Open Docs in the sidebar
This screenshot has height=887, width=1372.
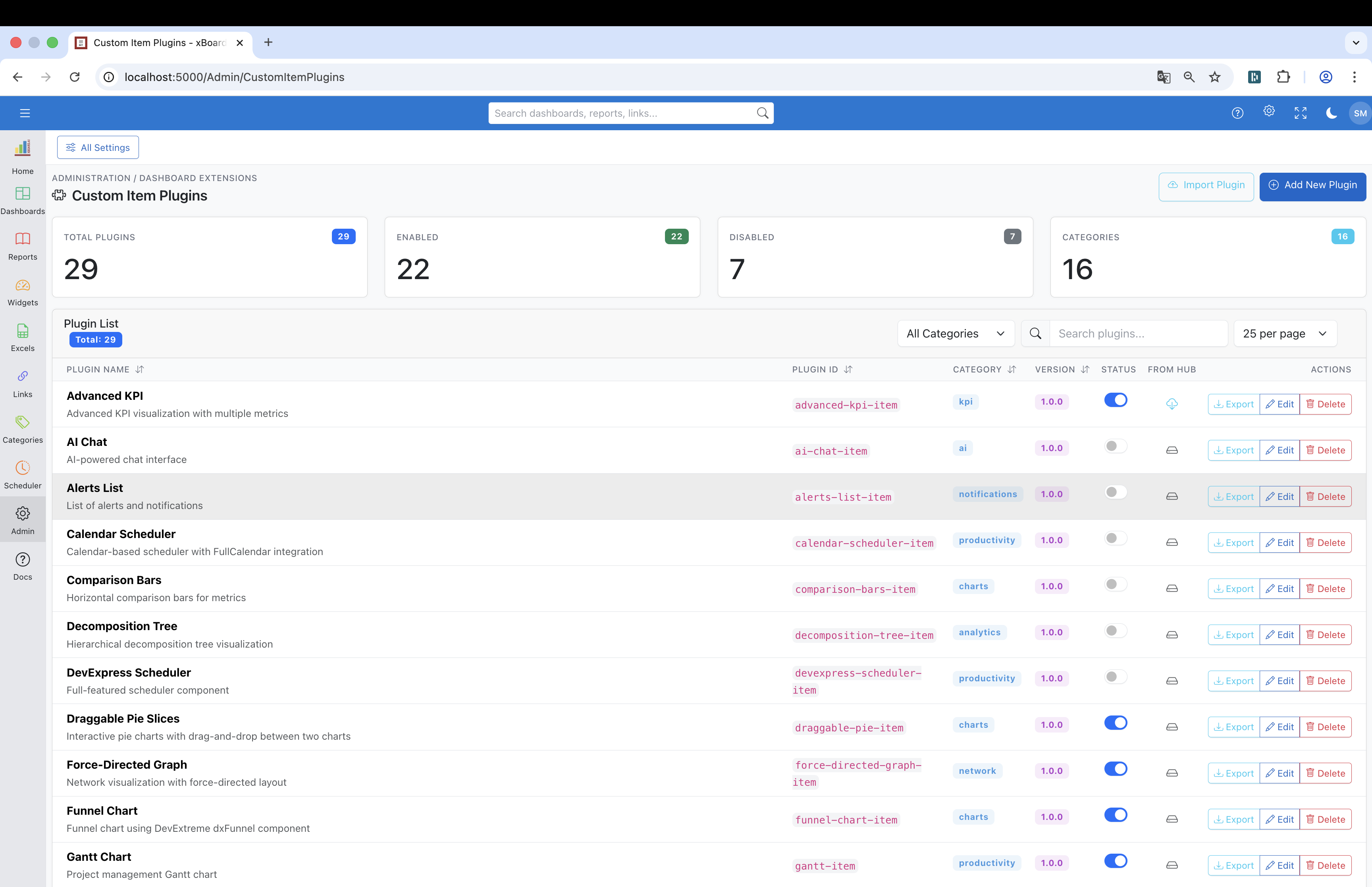click(23, 566)
